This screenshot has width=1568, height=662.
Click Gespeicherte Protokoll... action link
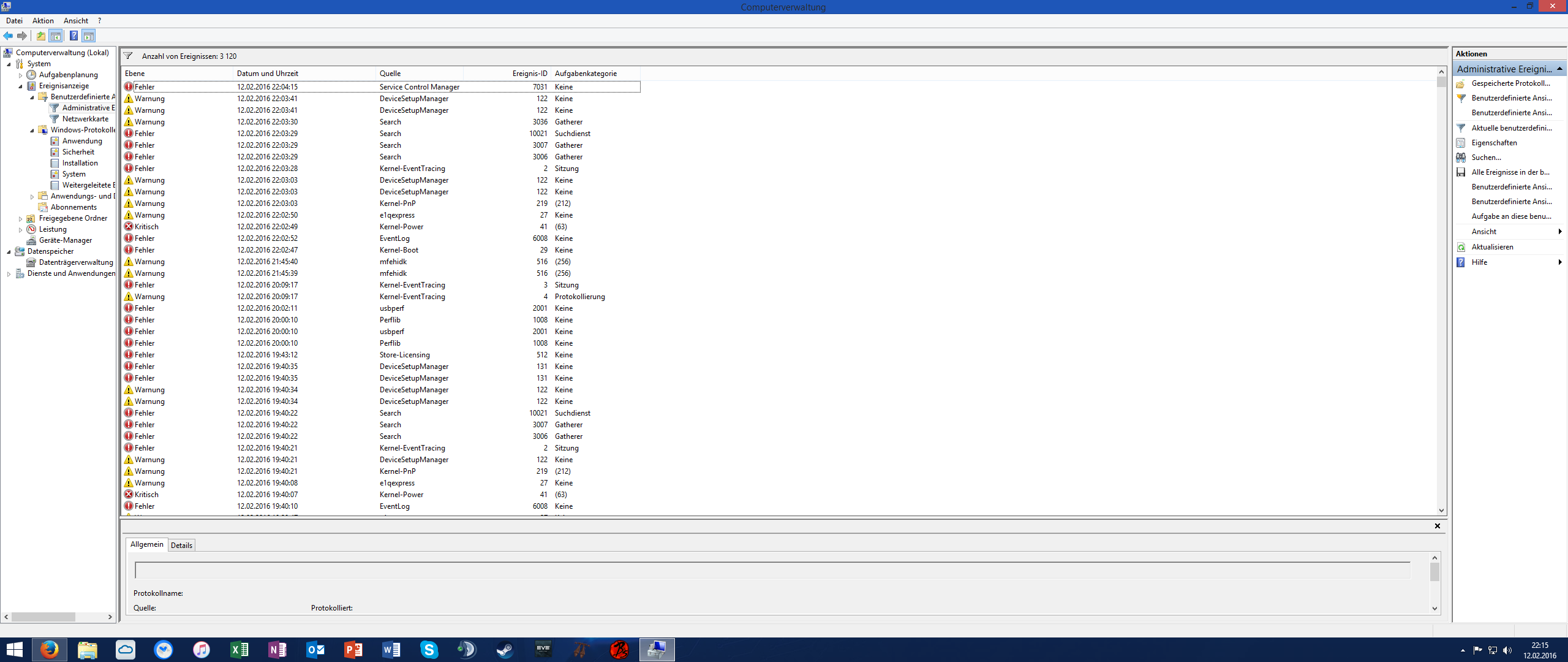click(1510, 83)
